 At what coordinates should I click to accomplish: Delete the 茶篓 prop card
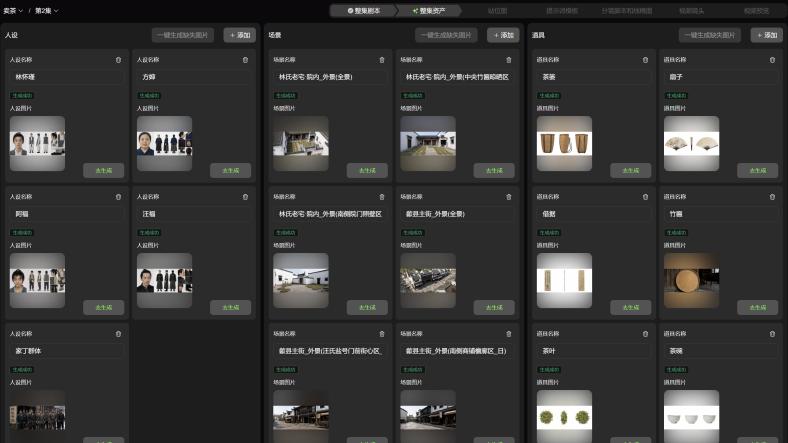(x=645, y=60)
